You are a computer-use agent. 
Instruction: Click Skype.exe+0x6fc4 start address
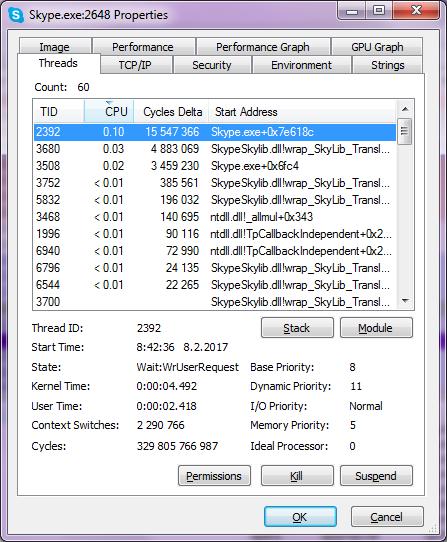[255, 166]
